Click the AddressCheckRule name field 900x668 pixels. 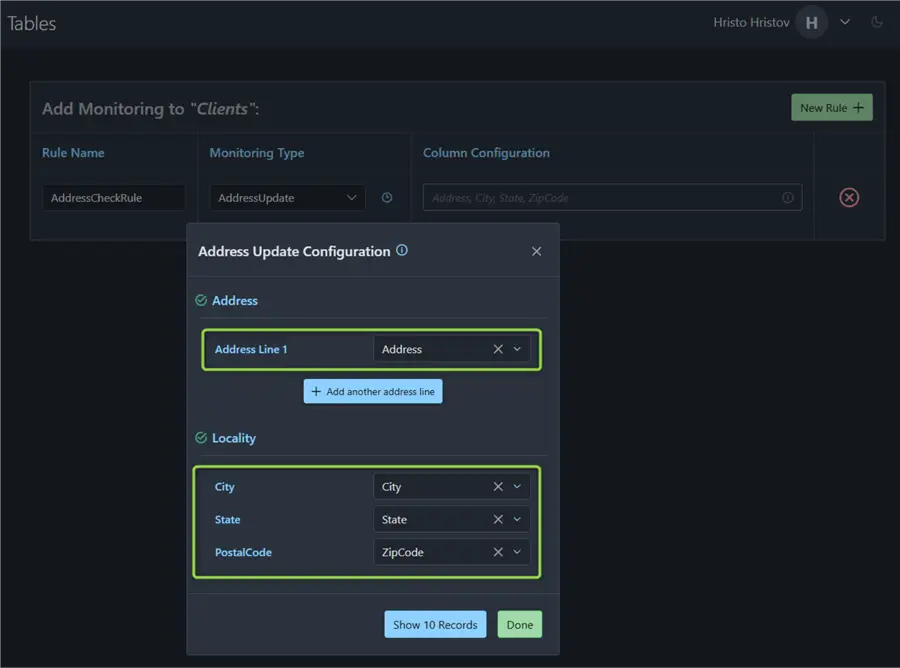pos(114,198)
